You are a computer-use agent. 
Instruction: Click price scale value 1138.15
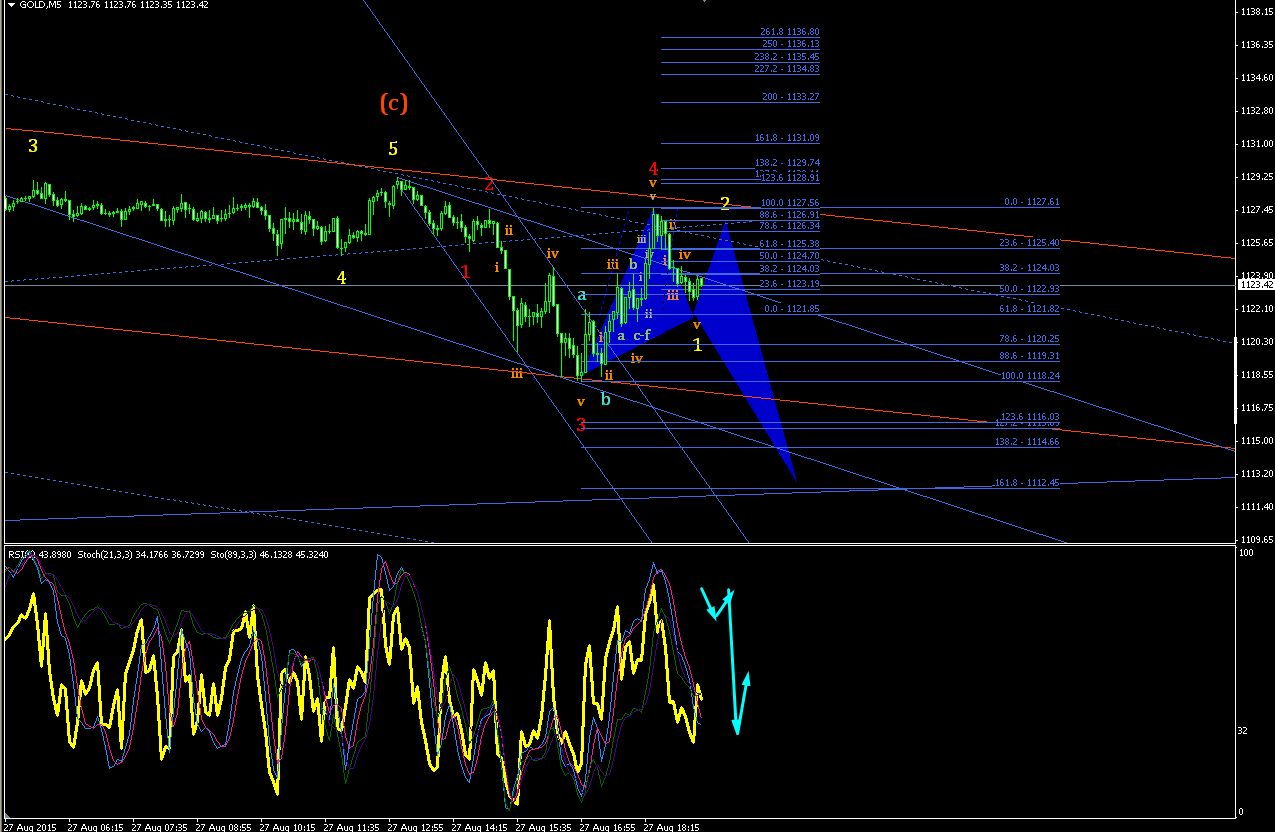coord(1256,12)
